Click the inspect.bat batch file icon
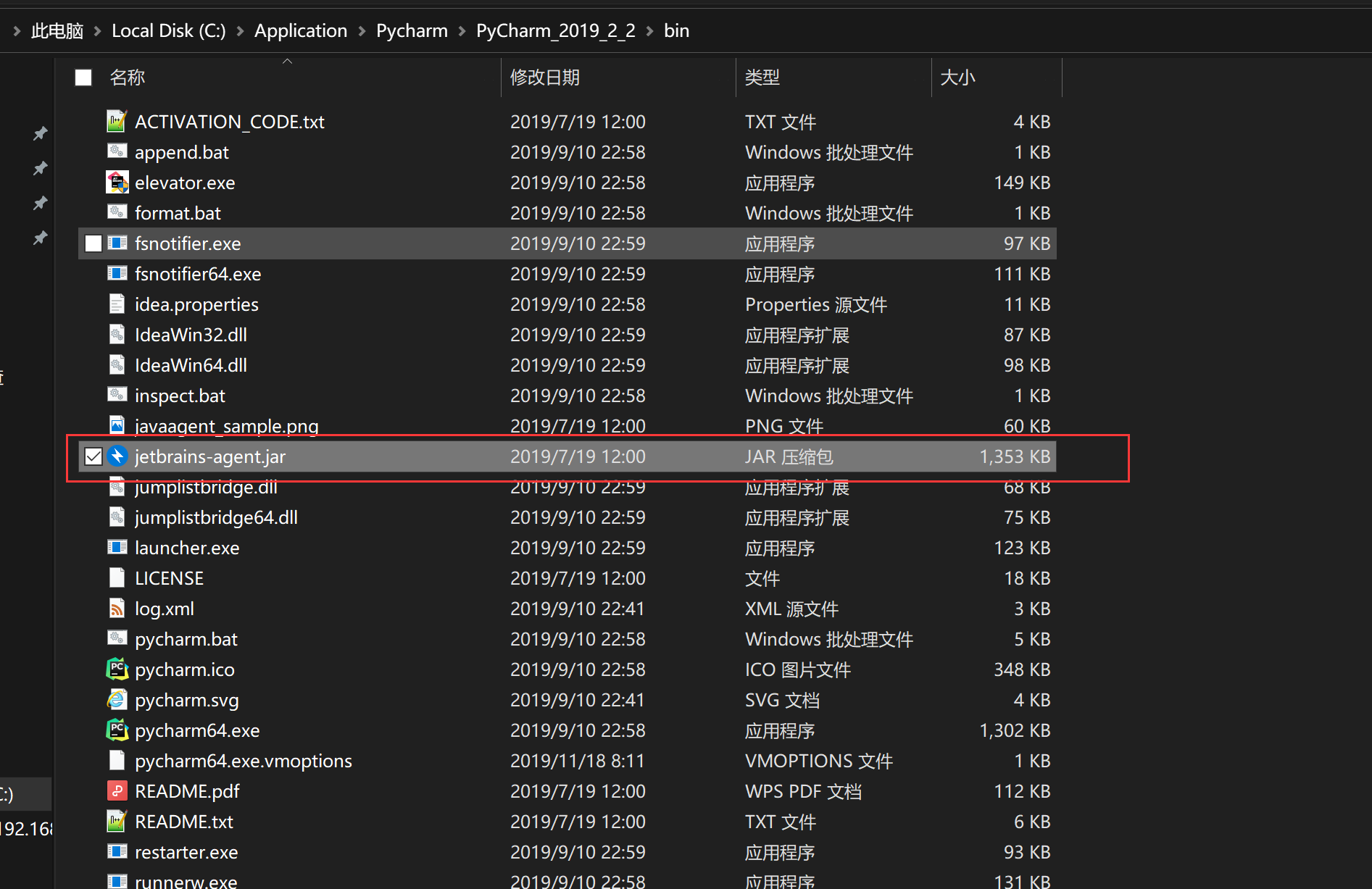 117,395
